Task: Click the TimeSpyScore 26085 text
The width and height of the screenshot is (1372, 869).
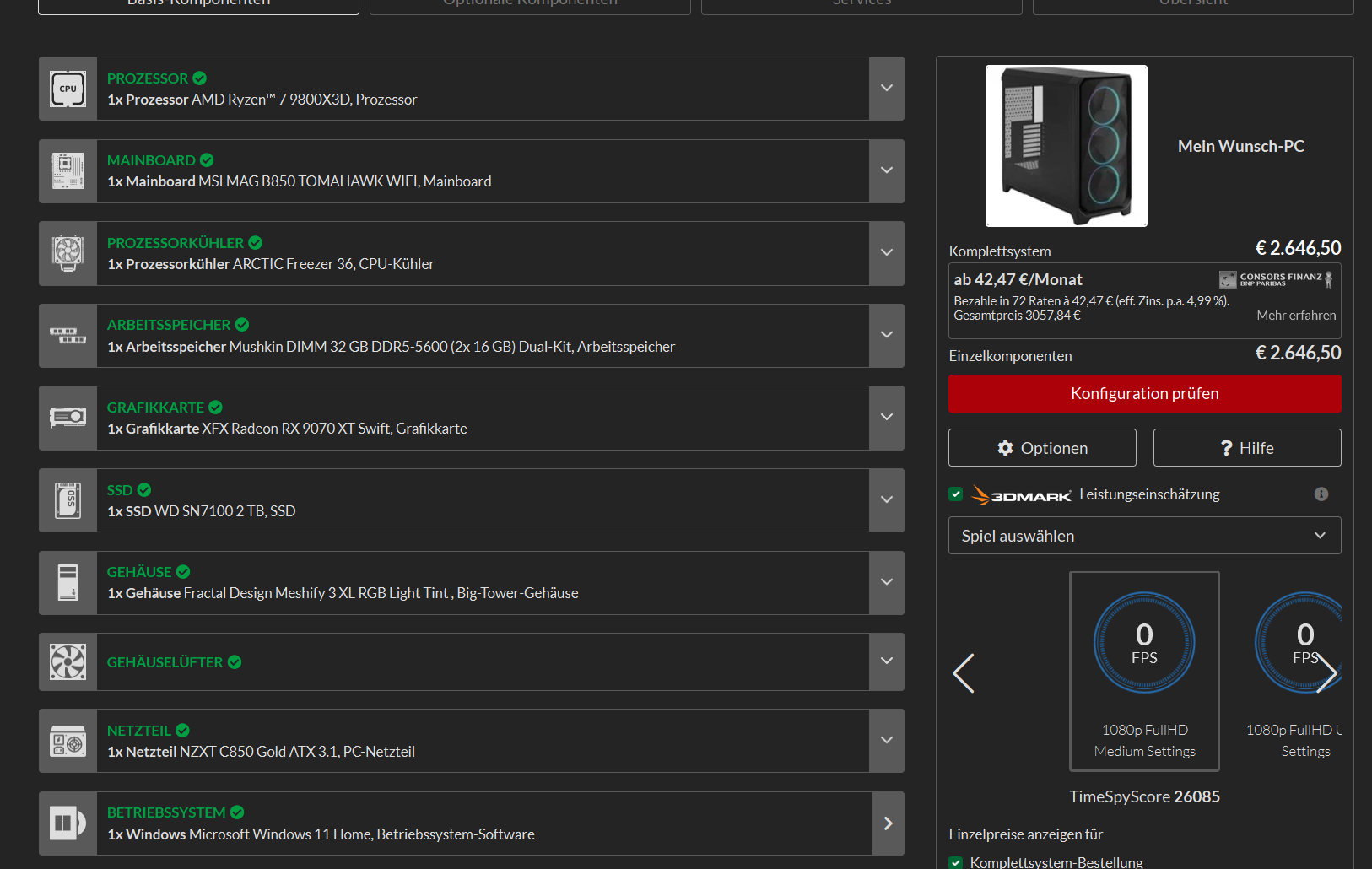Action: (1145, 796)
